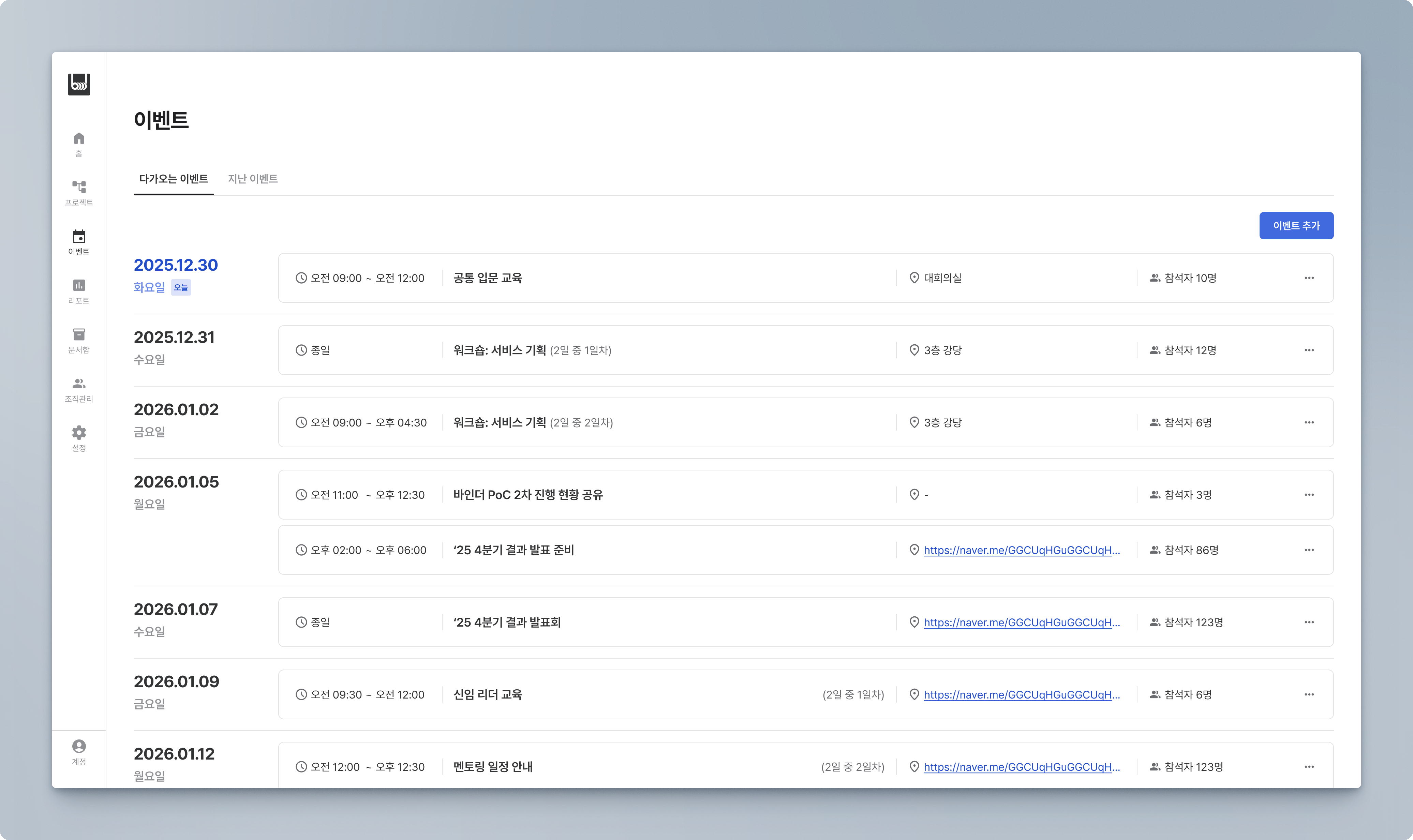Open naver.me link for 멘토링 일정 안내

tap(1021, 767)
